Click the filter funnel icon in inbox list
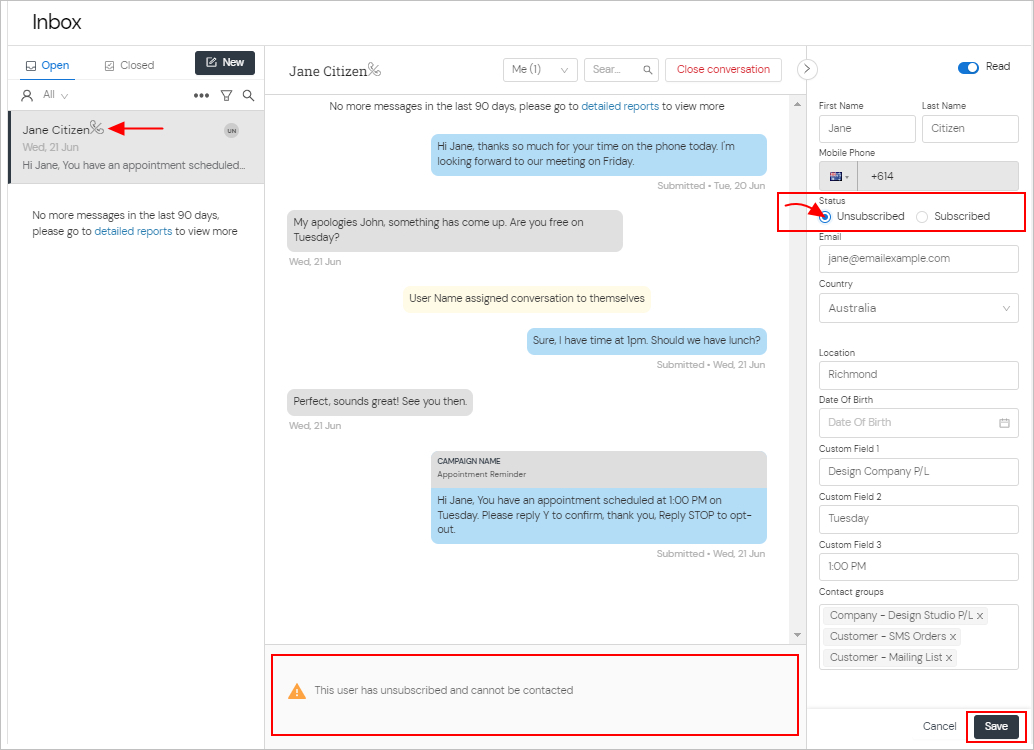Image resolution: width=1034 pixels, height=750 pixels. 226,96
